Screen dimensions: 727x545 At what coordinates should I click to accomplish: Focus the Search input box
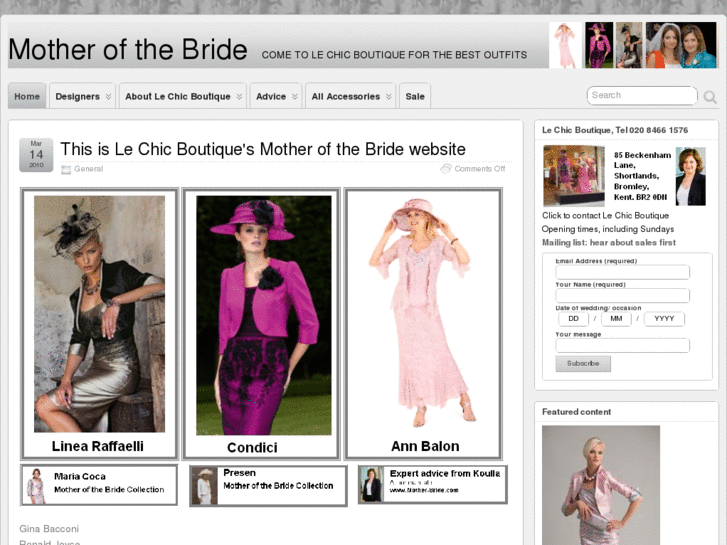coord(642,96)
